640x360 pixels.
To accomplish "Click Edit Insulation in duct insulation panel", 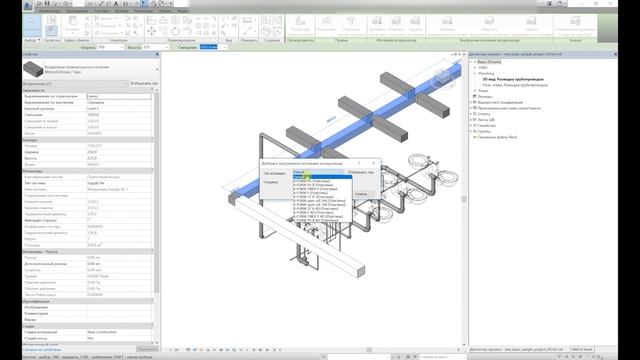I will (x=396, y=24).
